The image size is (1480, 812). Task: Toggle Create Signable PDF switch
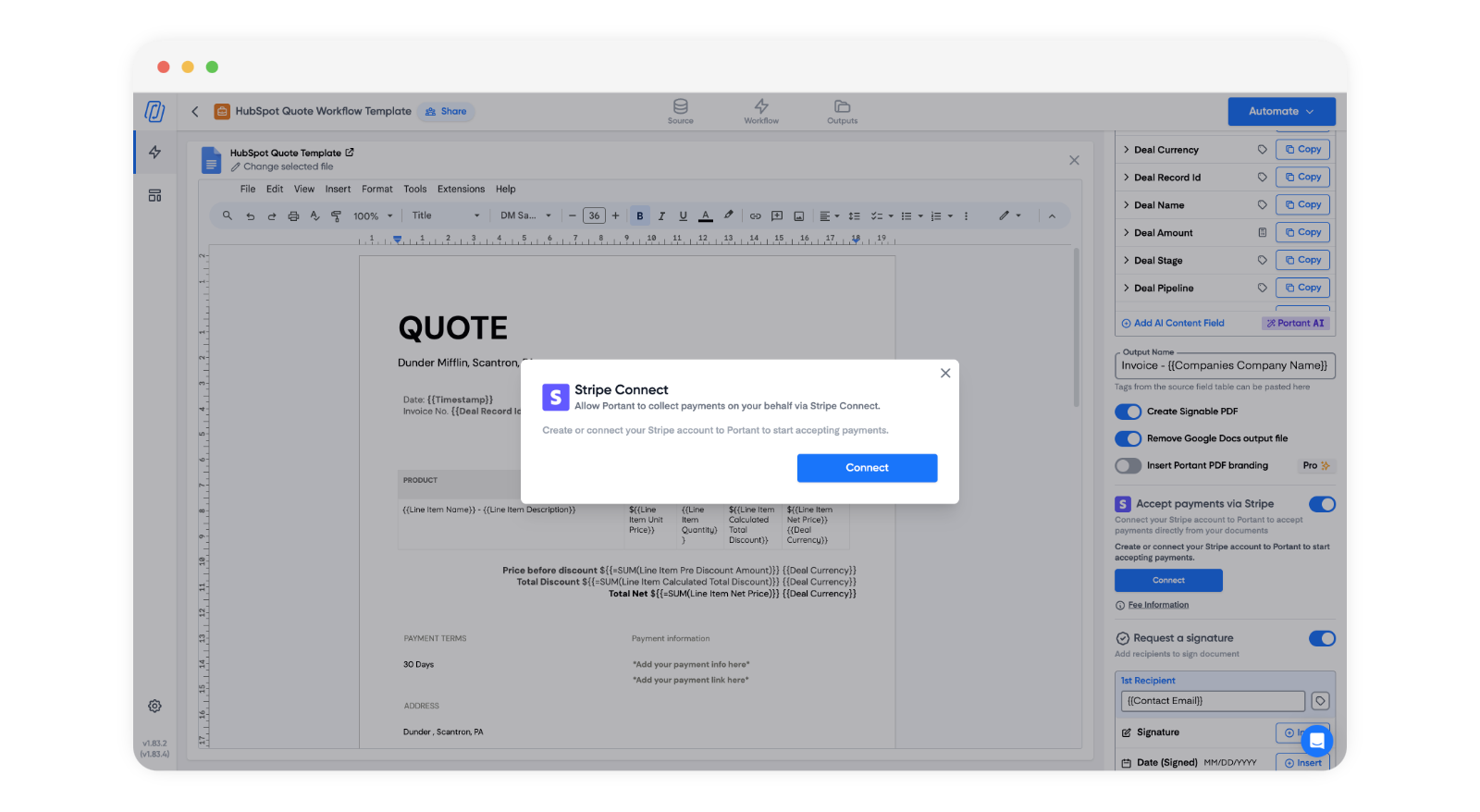pyautogui.click(x=1128, y=412)
